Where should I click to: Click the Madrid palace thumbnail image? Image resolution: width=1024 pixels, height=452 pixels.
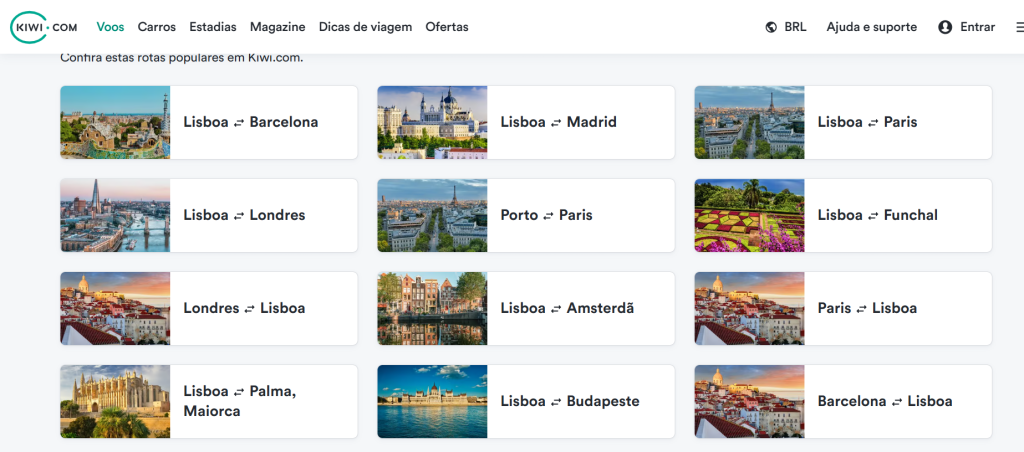pyautogui.click(x=432, y=122)
